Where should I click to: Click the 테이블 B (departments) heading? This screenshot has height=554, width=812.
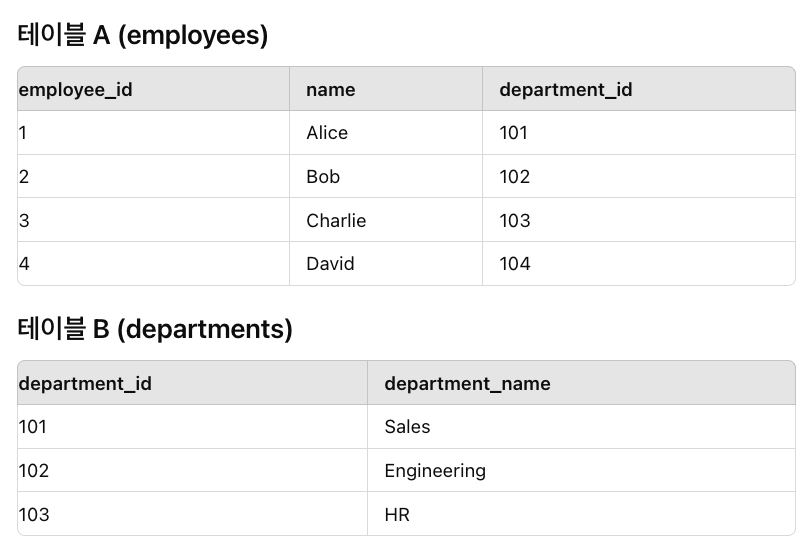pyautogui.click(x=155, y=329)
